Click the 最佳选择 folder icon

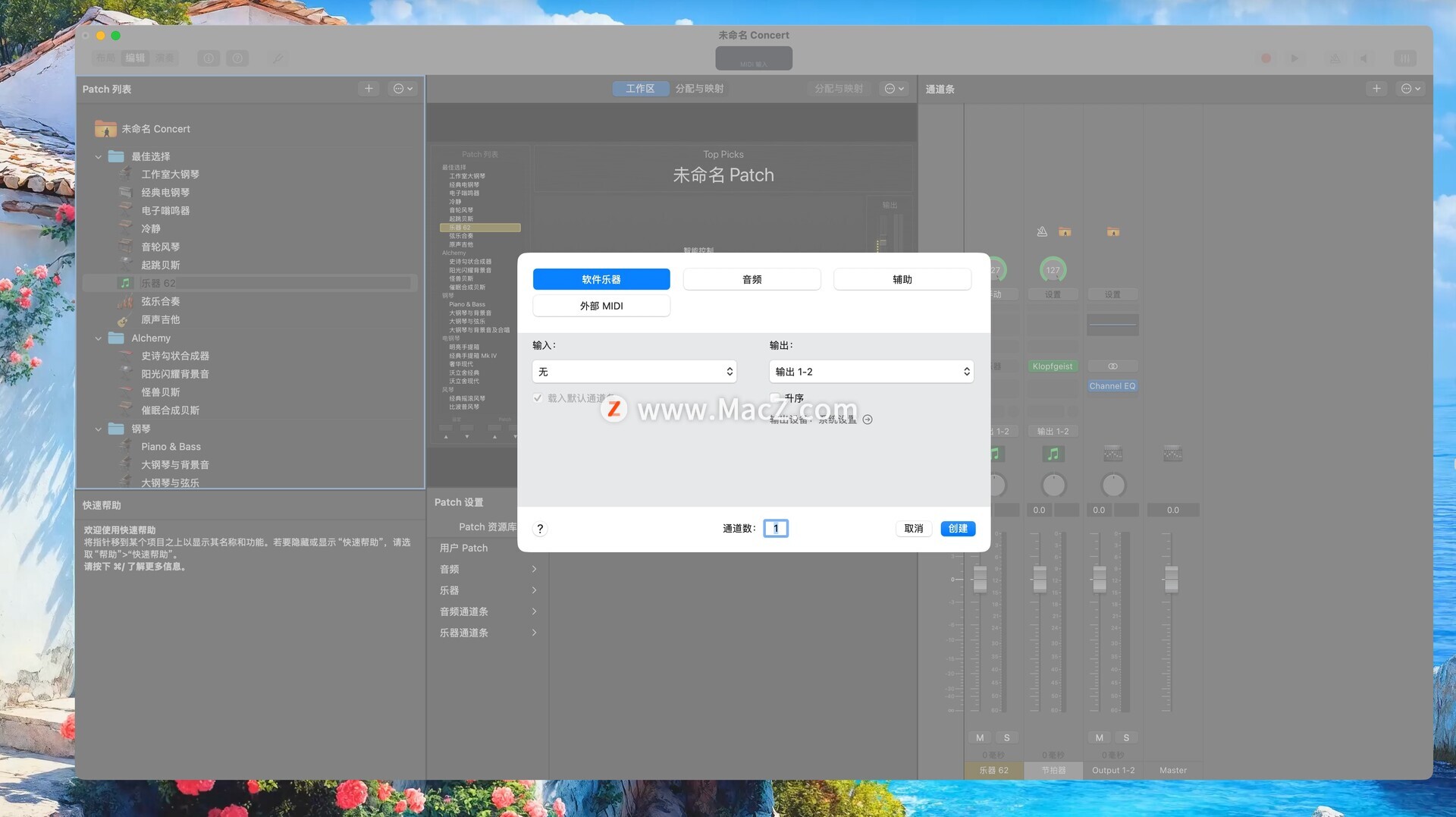point(116,156)
